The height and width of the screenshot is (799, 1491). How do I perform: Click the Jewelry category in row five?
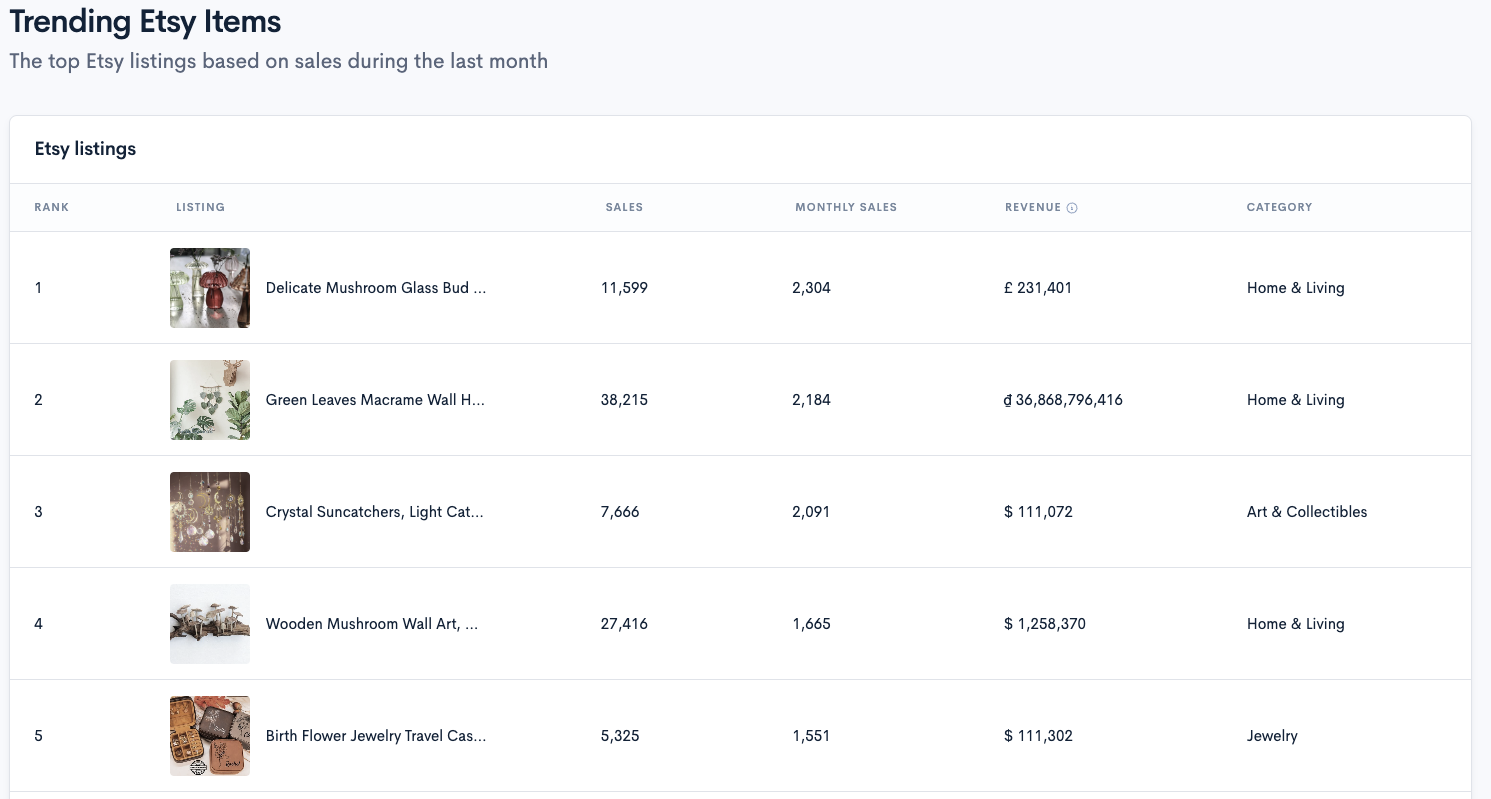(x=1272, y=736)
